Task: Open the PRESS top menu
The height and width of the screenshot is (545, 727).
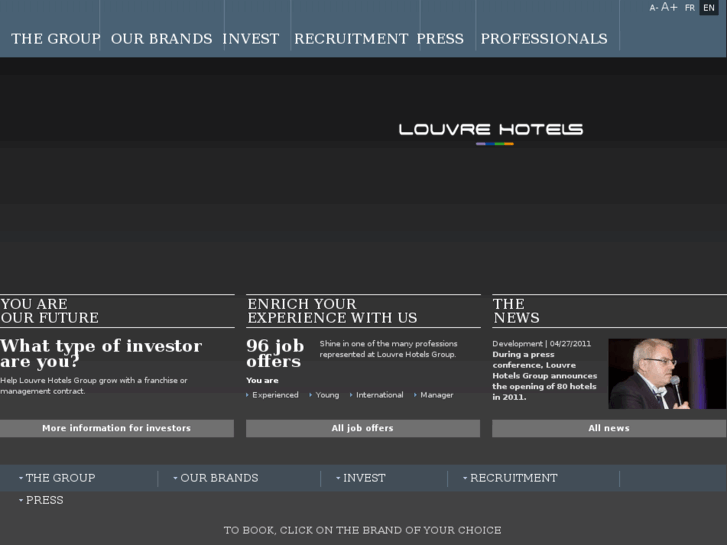Action: [440, 38]
